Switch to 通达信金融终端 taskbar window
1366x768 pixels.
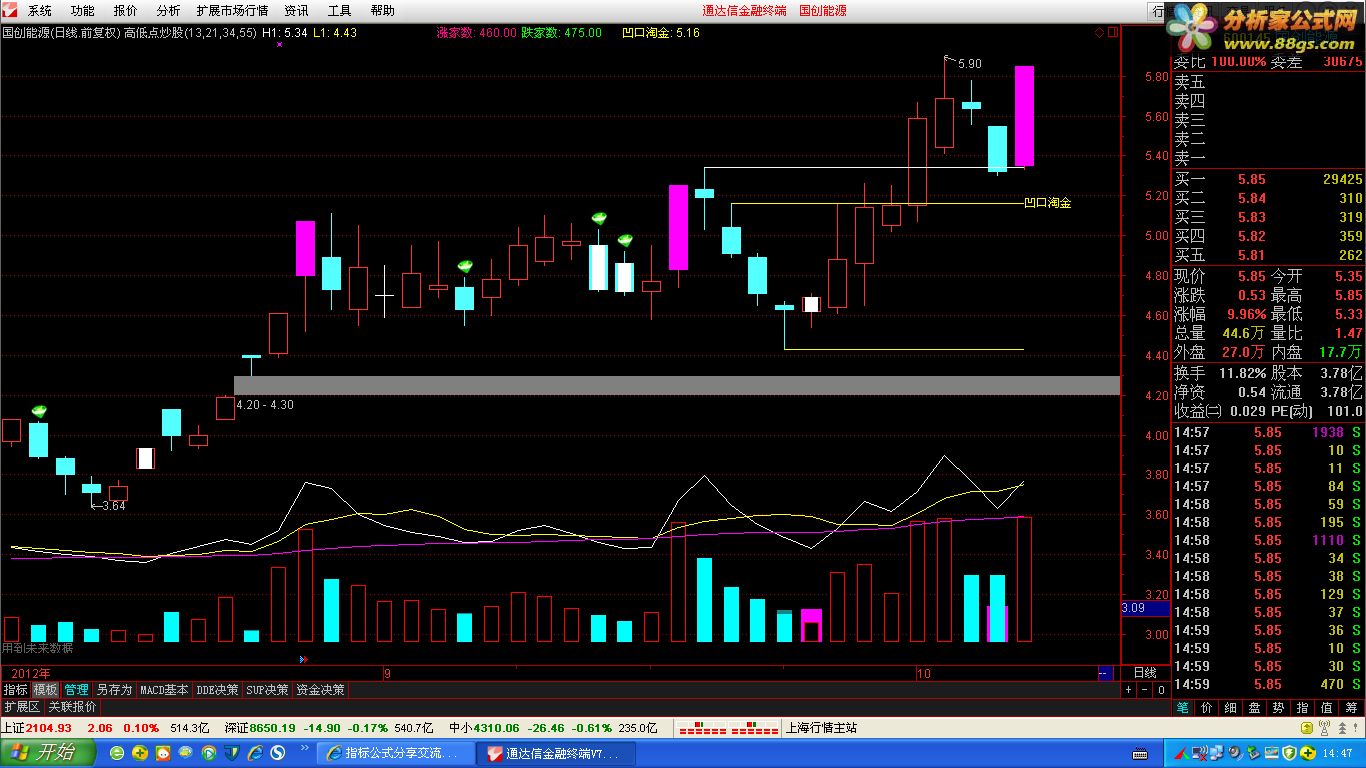(x=555, y=753)
